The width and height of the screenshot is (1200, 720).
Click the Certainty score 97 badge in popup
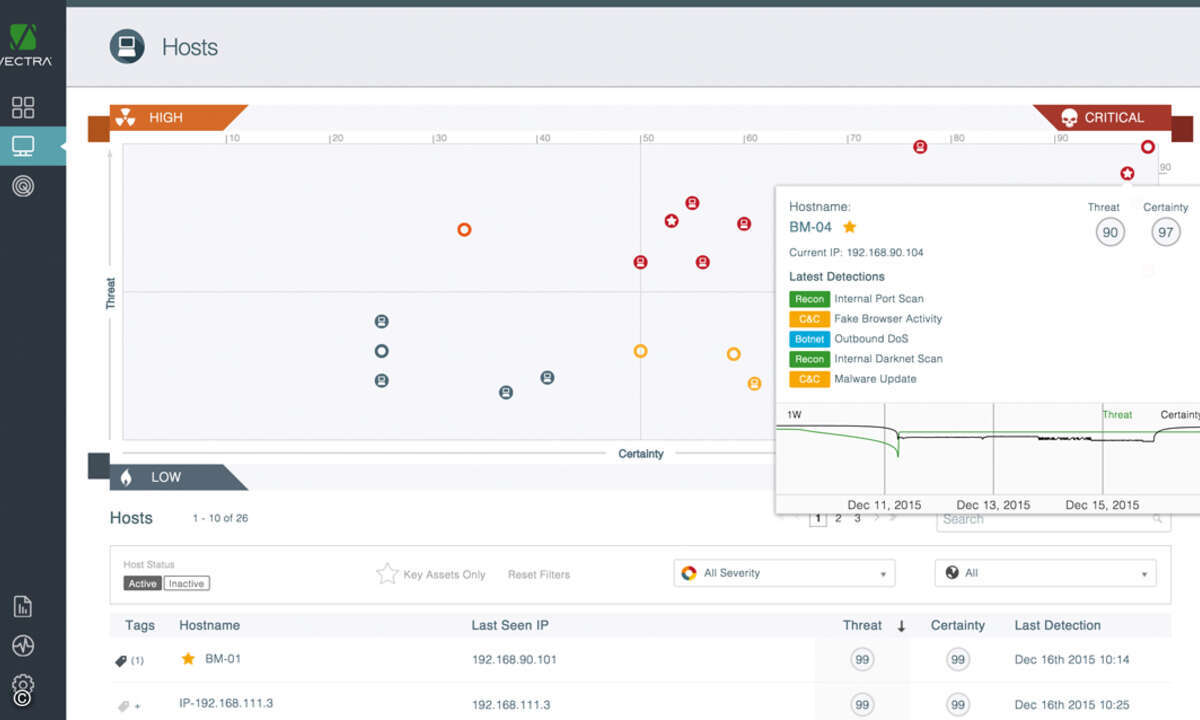[1165, 232]
